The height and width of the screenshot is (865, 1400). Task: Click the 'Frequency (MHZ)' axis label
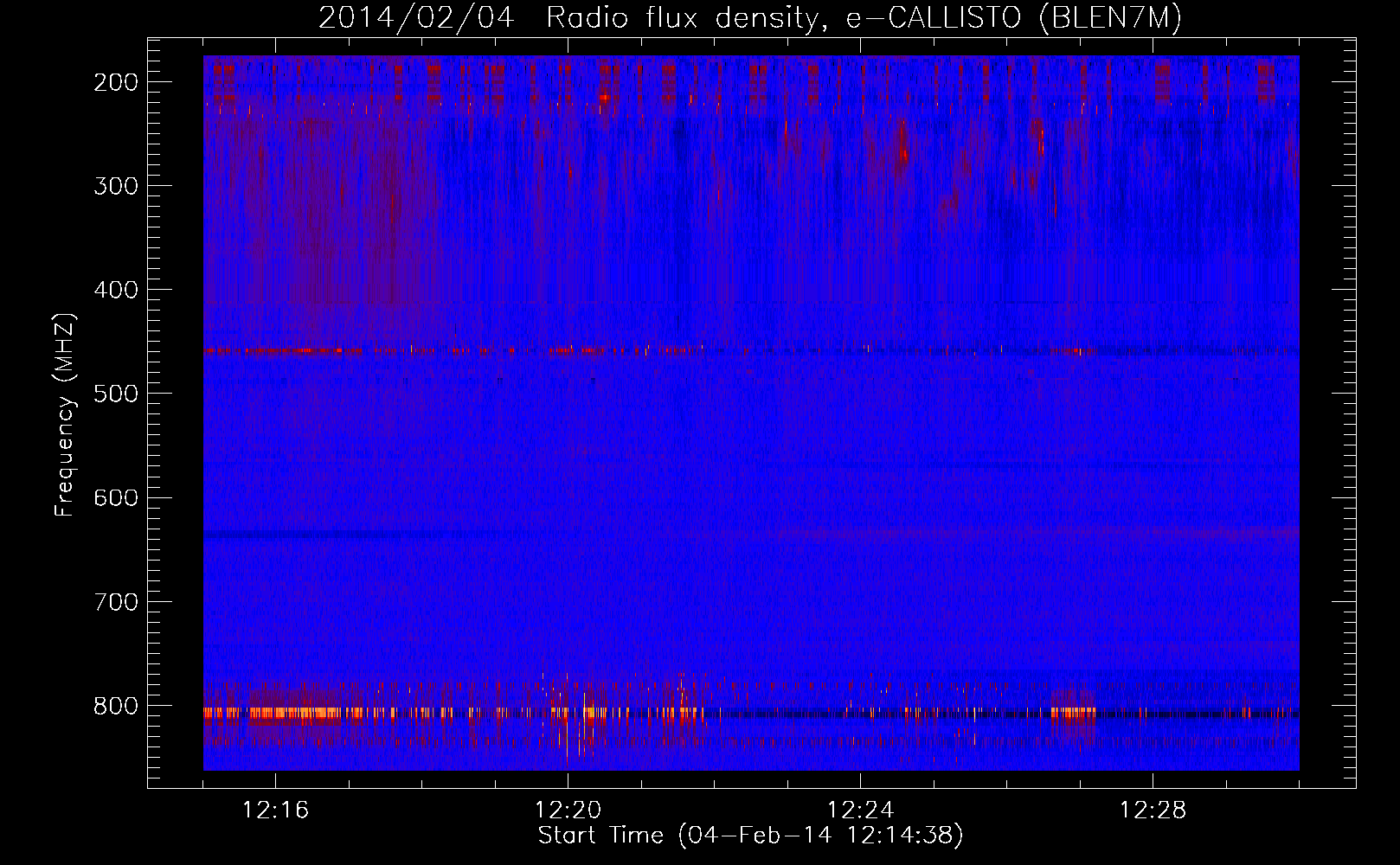click(x=65, y=414)
